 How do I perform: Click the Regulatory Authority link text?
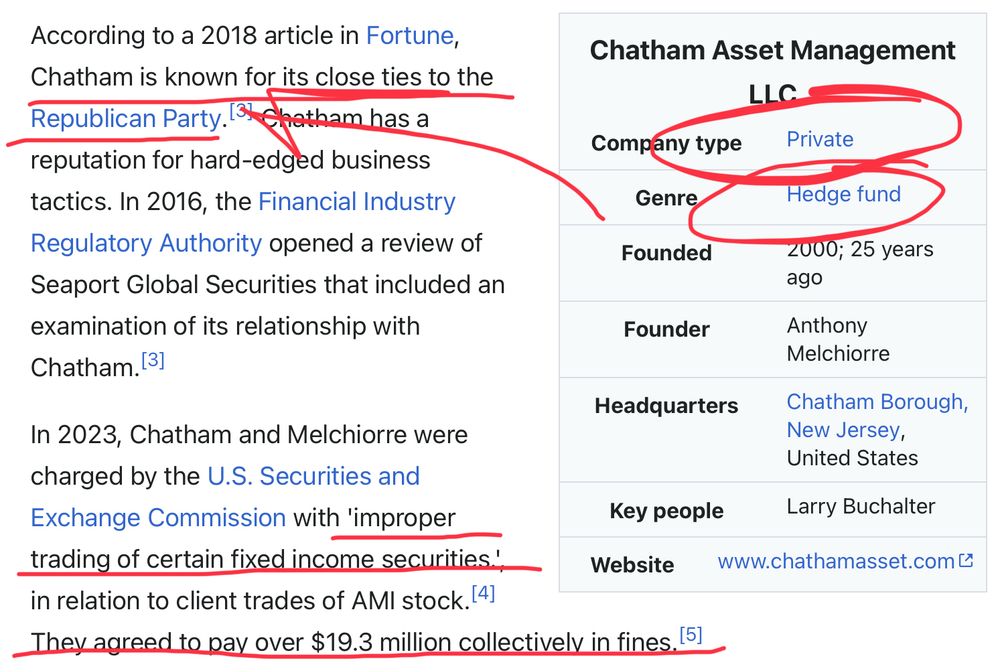coord(146,244)
